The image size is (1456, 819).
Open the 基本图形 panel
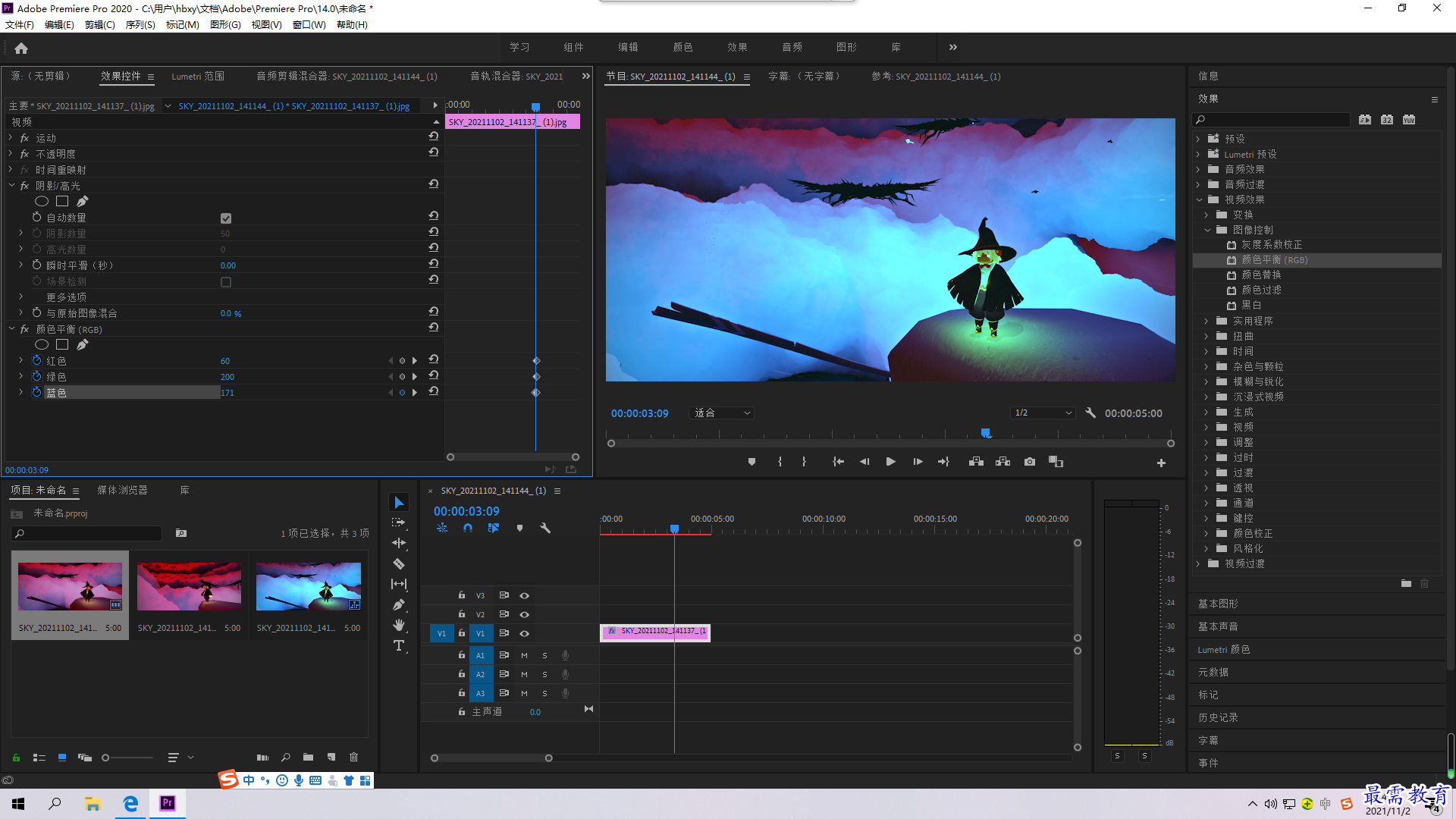click(1218, 604)
